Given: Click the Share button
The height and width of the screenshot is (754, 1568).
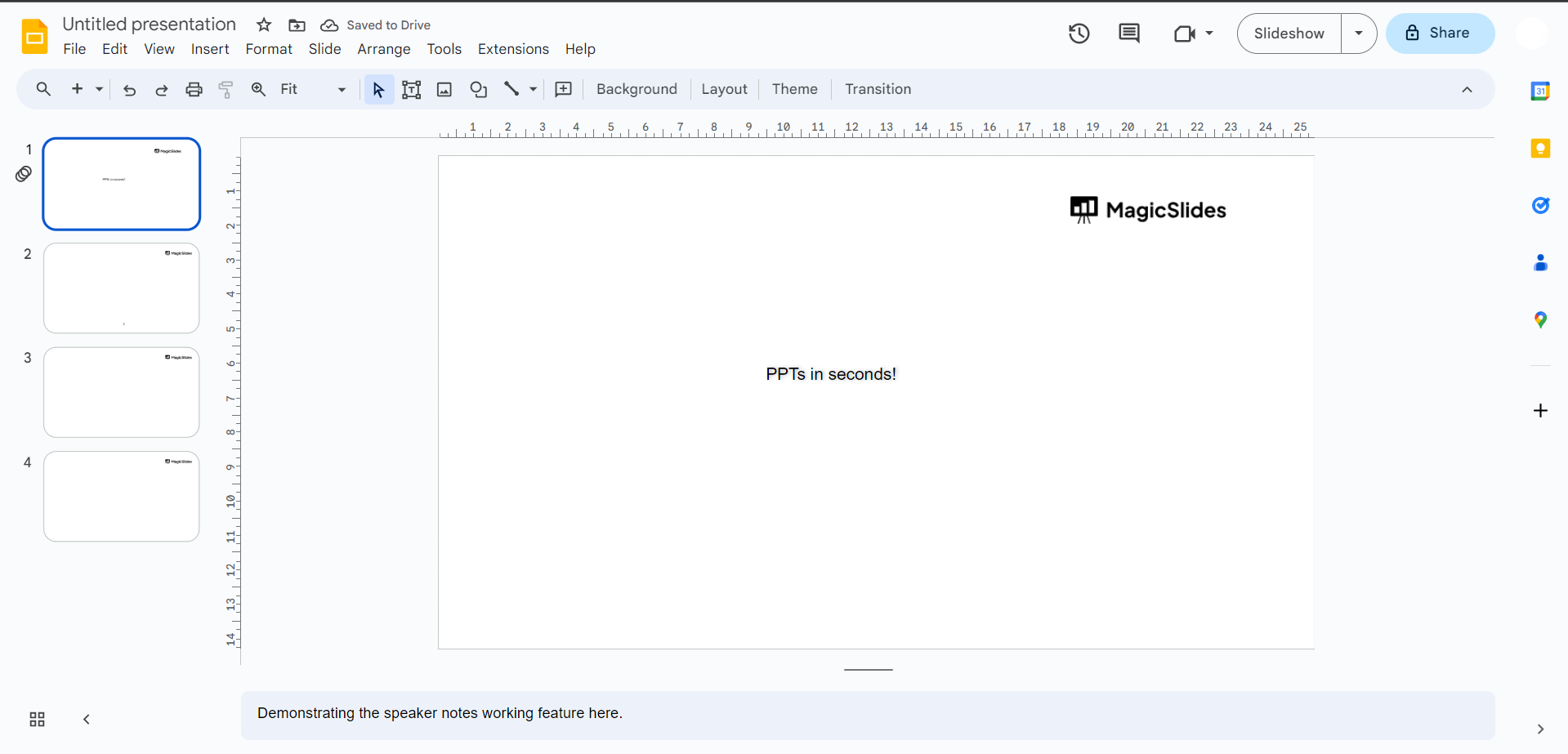Looking at the screenshot, I should (x=1440, y=33).
